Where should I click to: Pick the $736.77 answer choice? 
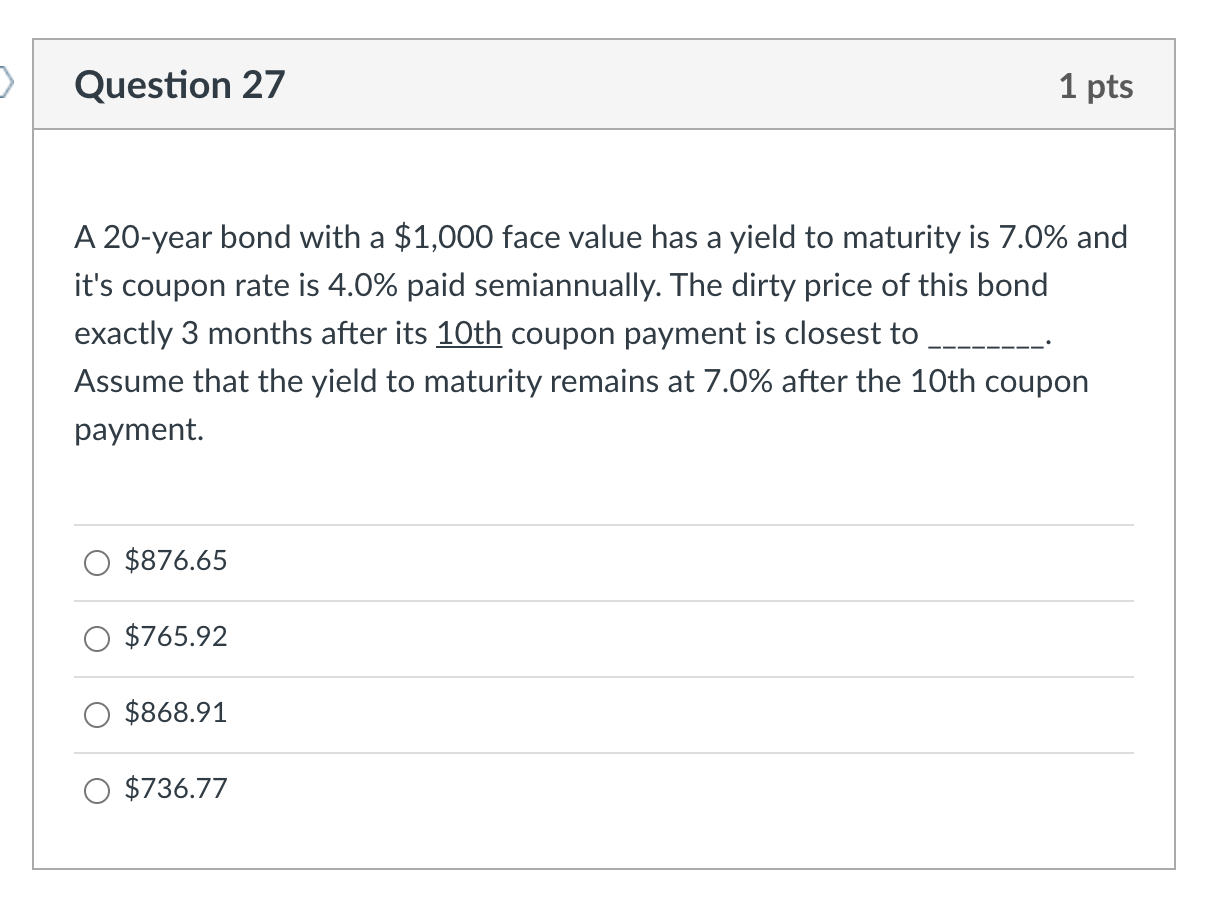pyautogui.click(x=96, y=790)
